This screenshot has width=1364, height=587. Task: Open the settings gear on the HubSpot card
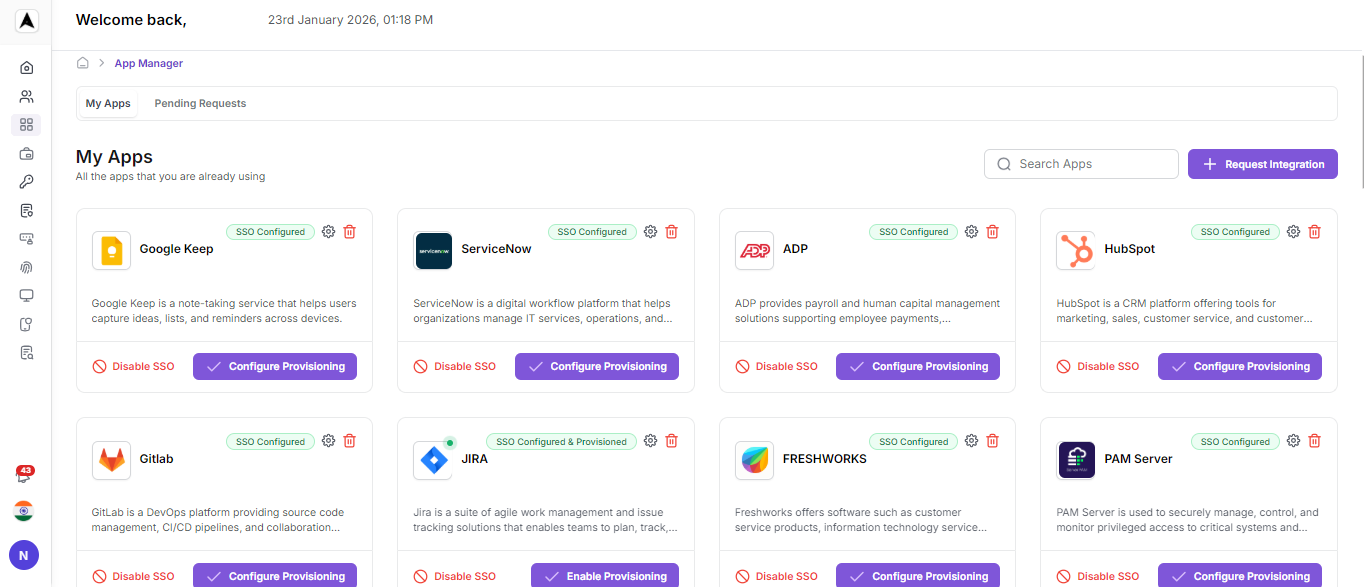1293,232
